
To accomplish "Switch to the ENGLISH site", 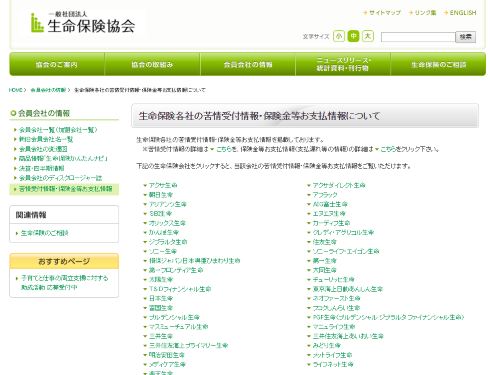I will point(463,13).
